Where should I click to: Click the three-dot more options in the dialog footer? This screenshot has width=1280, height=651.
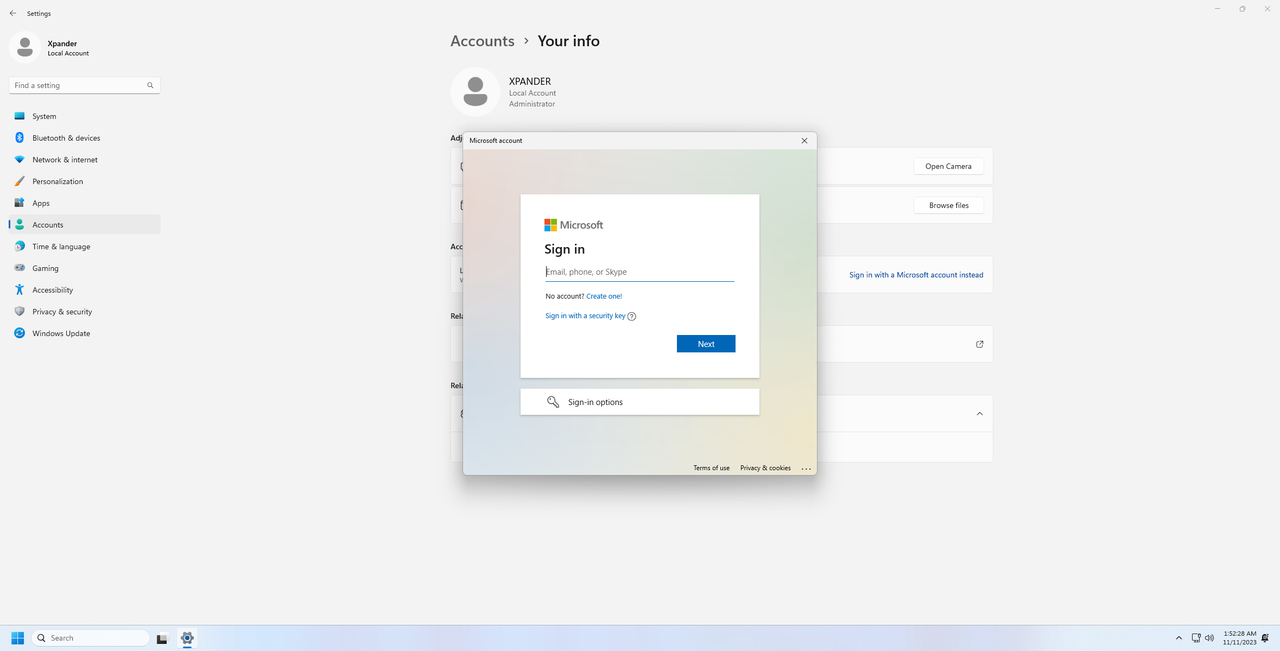806,468
